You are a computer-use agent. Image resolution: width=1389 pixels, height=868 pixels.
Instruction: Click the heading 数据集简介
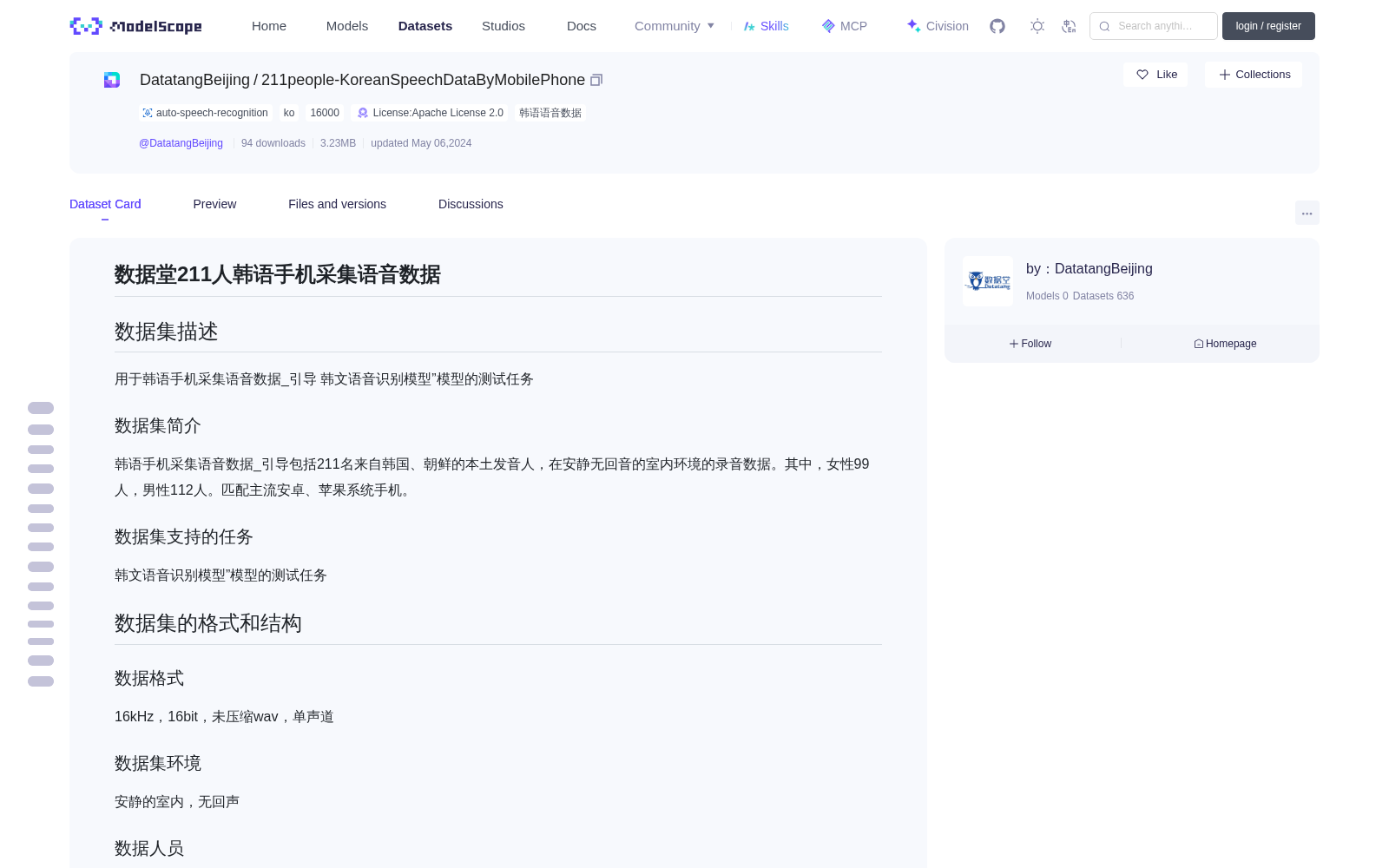click(x=158, y=425)
